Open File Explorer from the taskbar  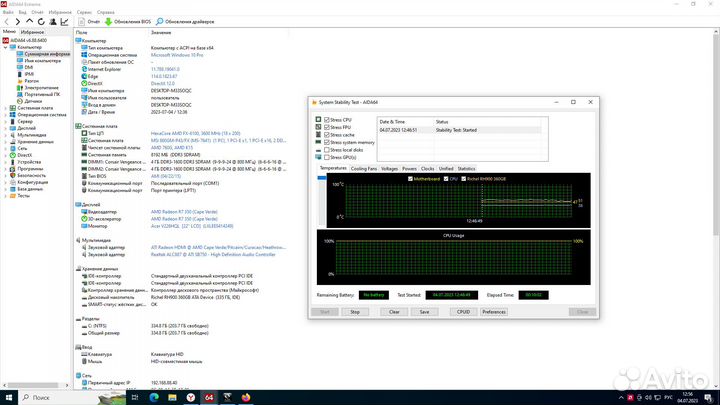(172, 398)
